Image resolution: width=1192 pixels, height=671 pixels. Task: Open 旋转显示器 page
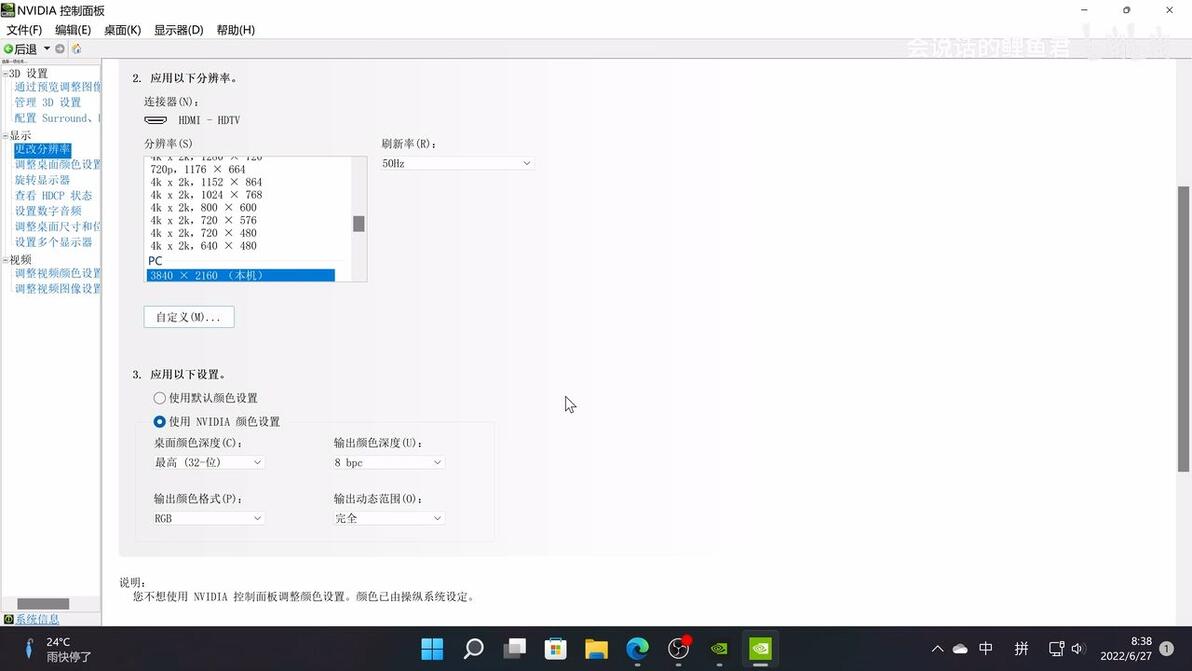pyautogui.click(x=42, y=180)
